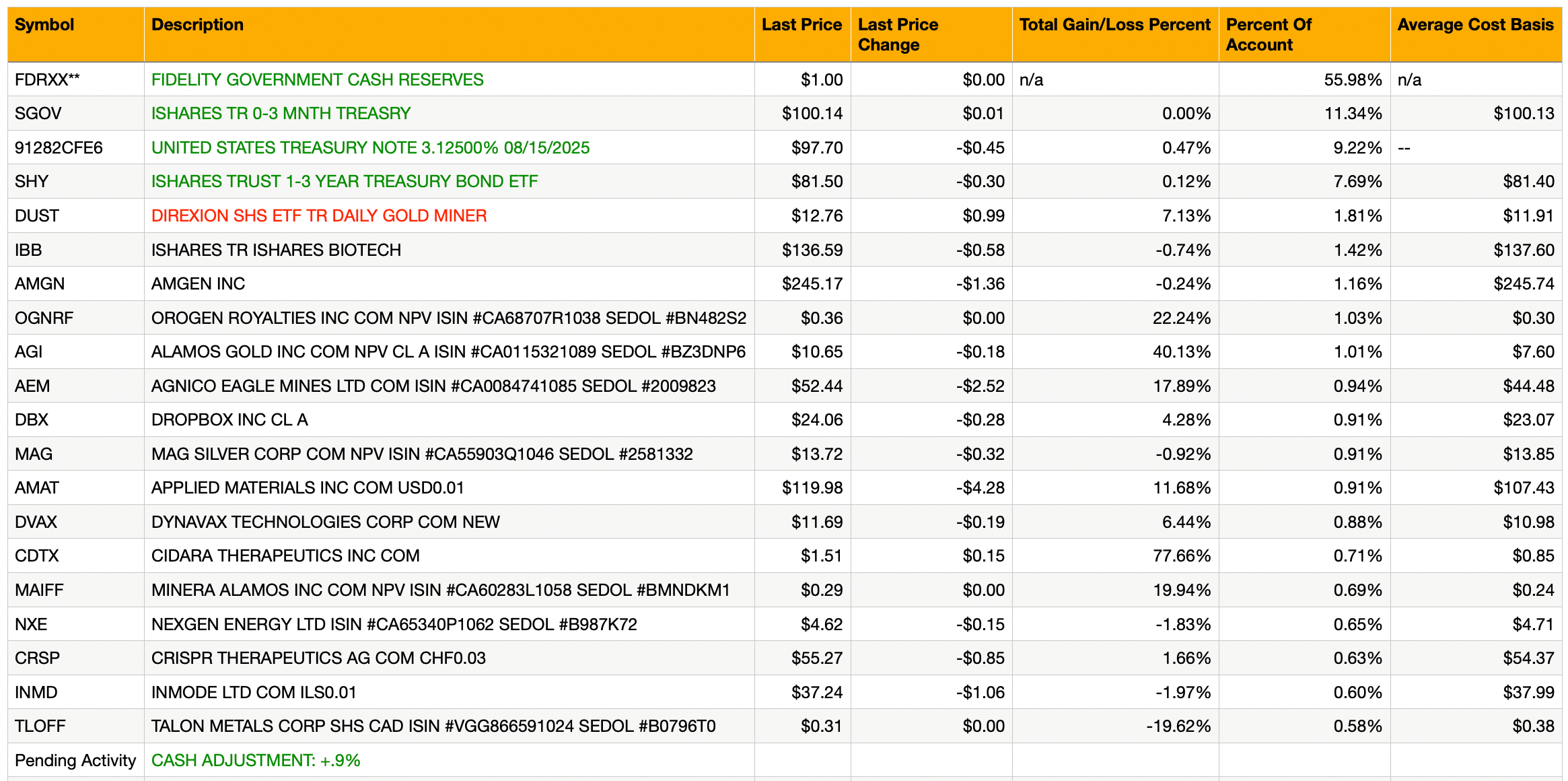Image resolution: width=1568 pixels, height=781 pixels.
Task: Click the red DIREXION DAILY GOLD MINER text
Action: (319, 216)
